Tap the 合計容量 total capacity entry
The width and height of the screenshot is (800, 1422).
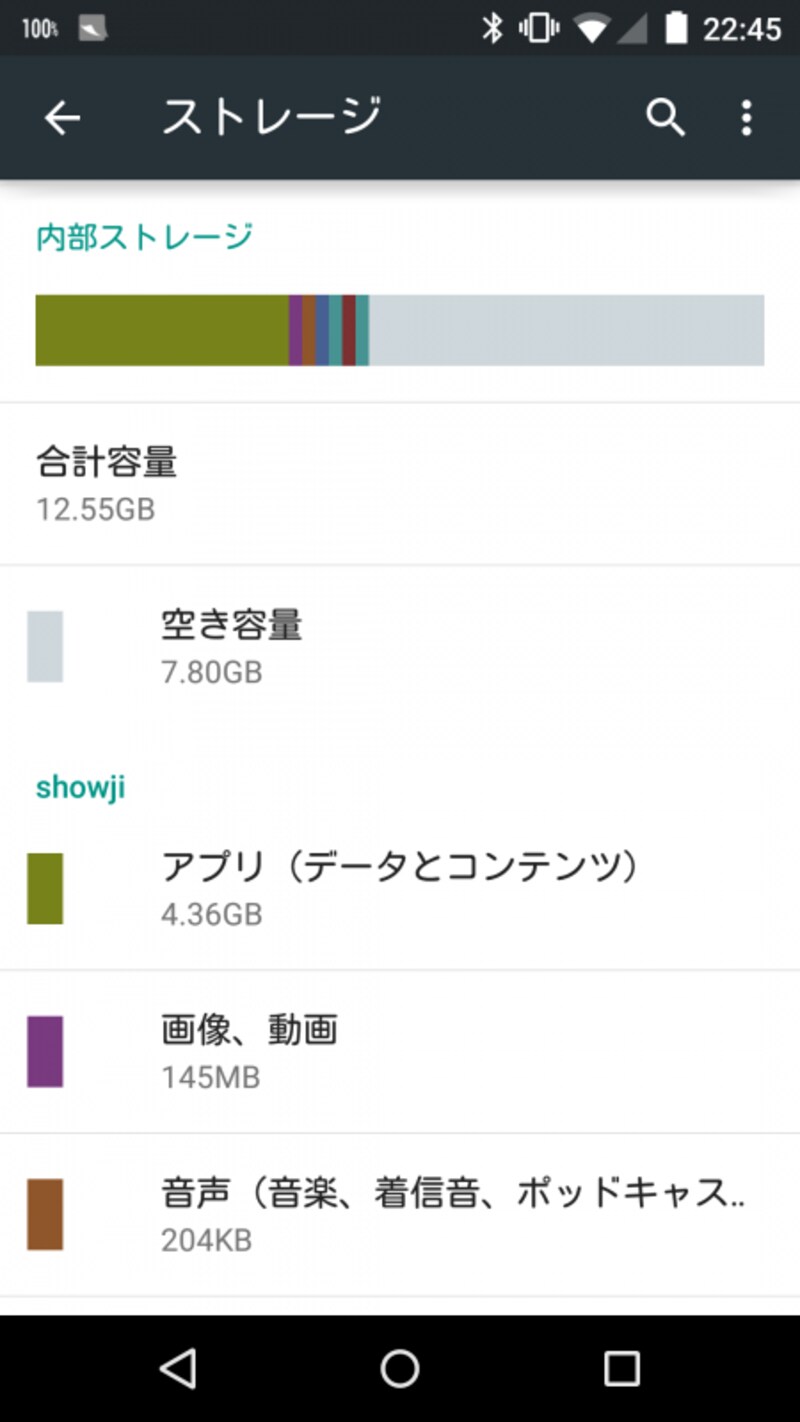400,484
